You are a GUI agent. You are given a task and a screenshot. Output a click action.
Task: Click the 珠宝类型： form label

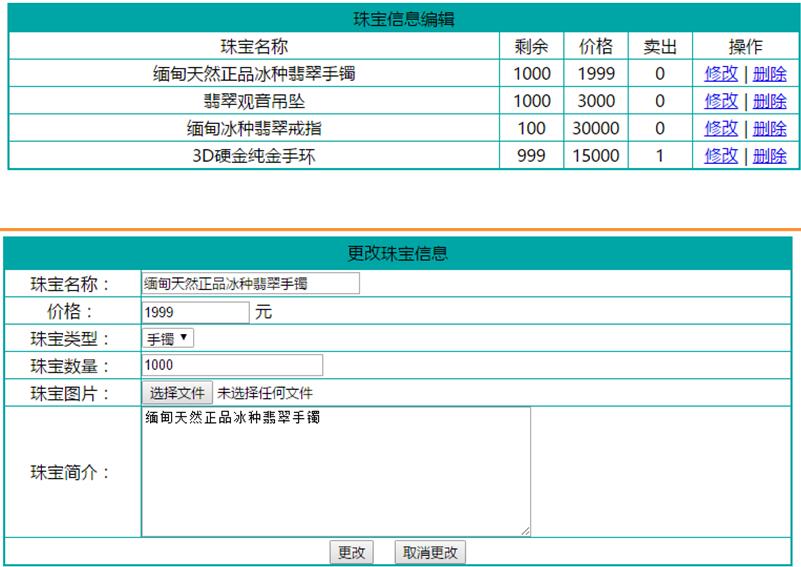70,339
